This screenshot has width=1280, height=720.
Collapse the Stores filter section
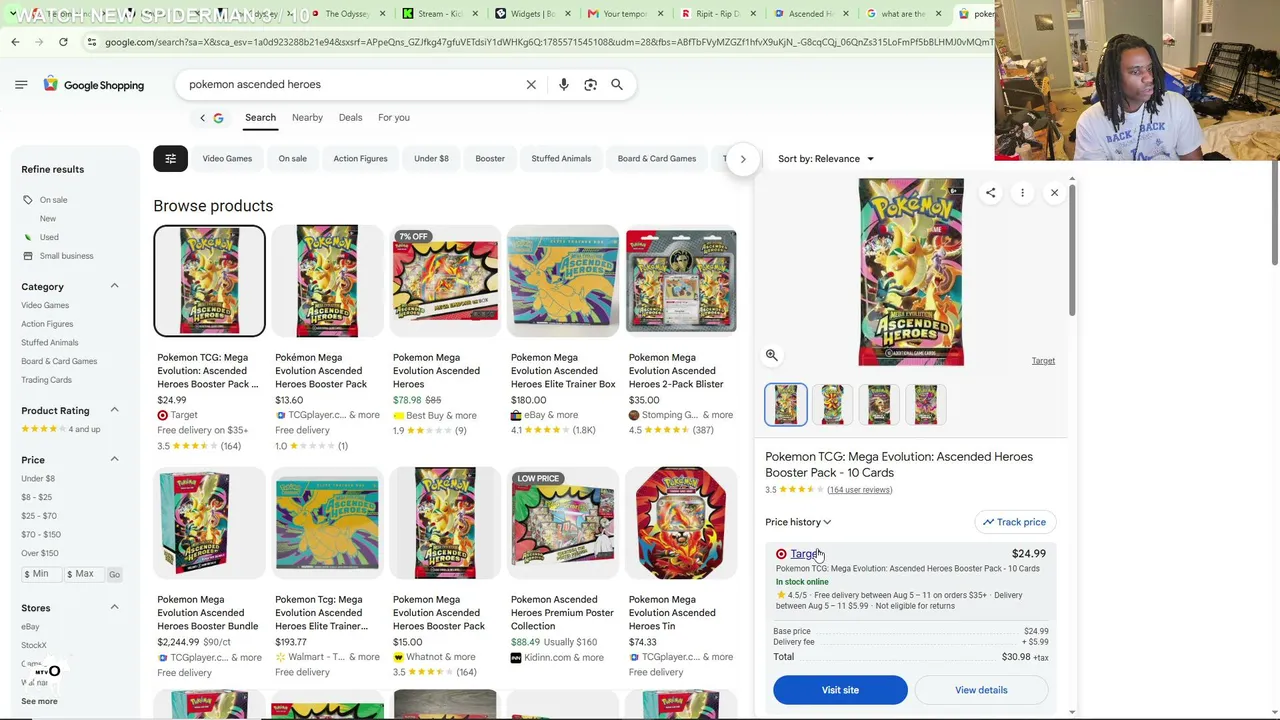click(114, 608)
